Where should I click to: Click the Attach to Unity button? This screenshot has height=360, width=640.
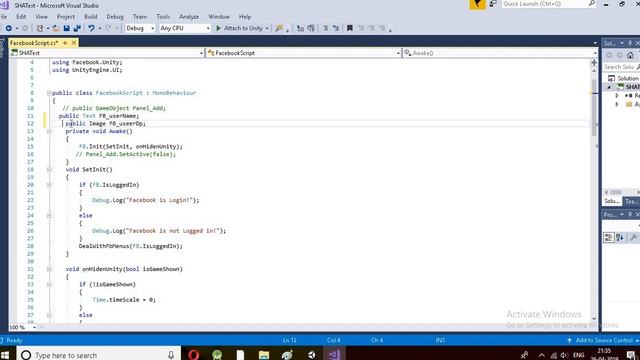pyautogui.click(x=240, y=28)
